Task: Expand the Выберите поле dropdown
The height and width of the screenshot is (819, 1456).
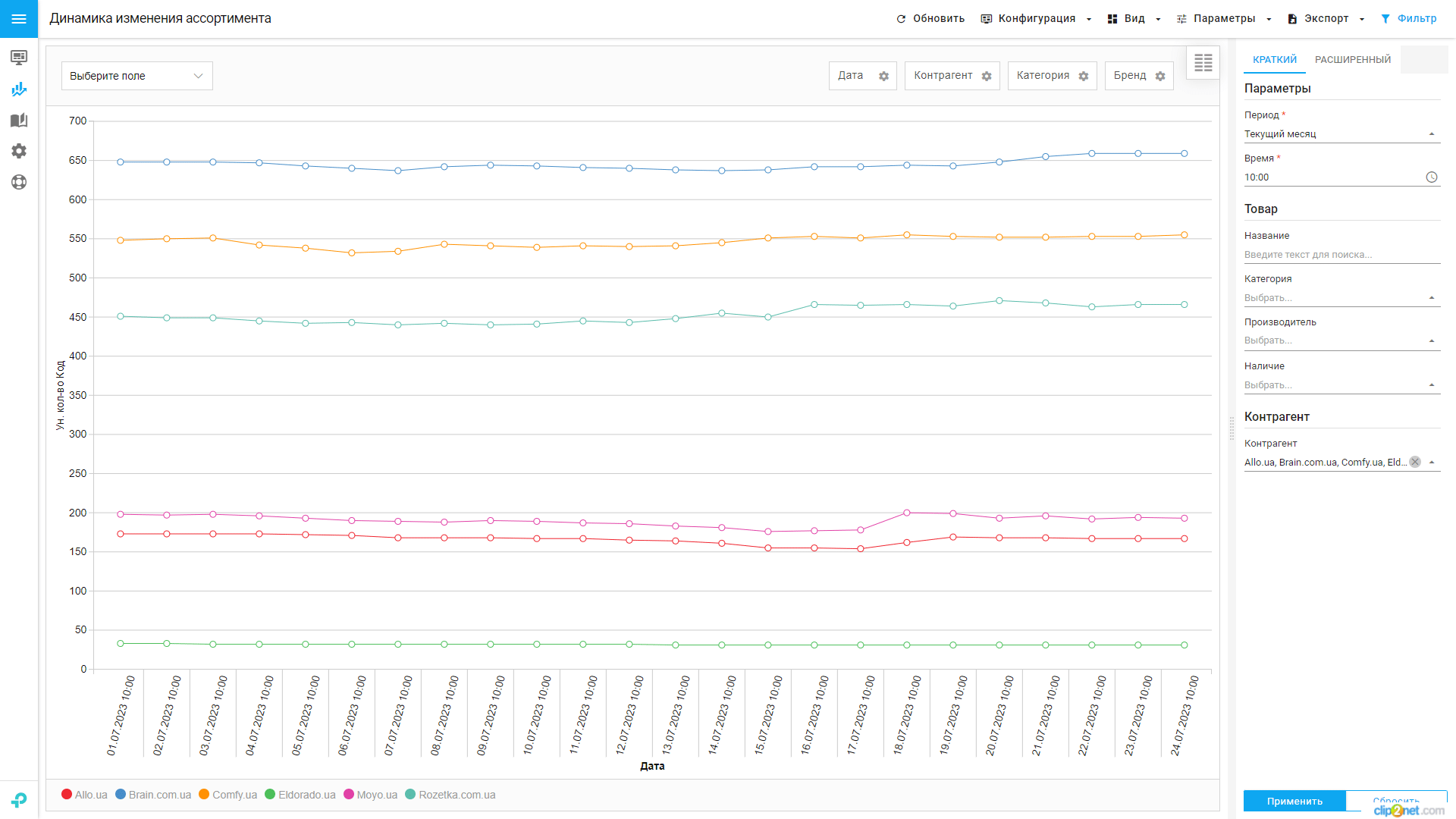Action: (136, 76)
